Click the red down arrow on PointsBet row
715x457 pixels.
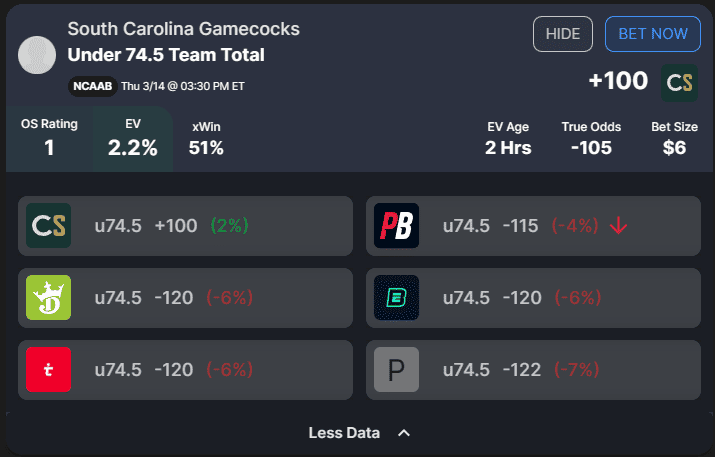click(x=618, y=226)
